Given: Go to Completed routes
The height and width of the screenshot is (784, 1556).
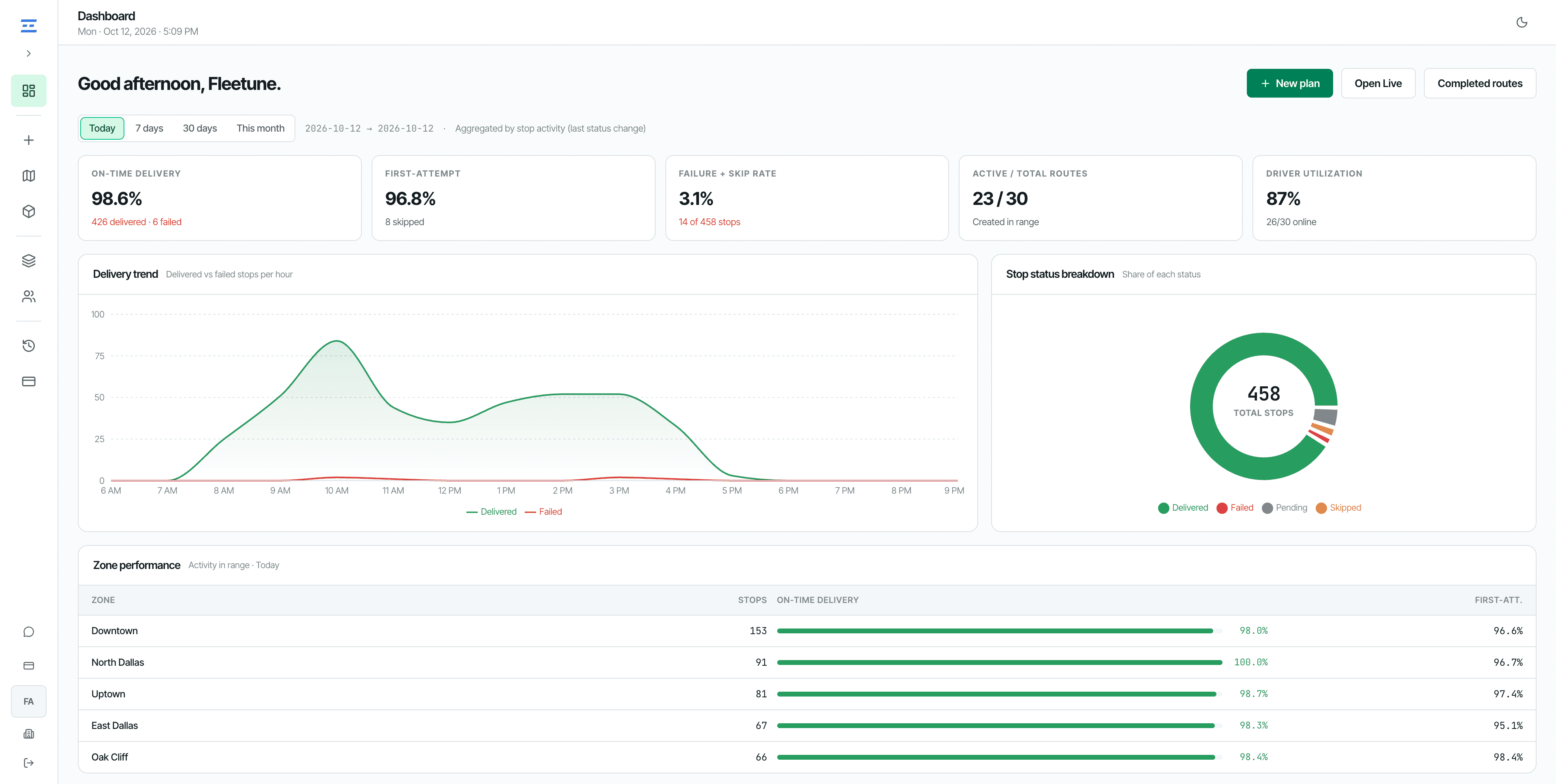Looking at the screenshot, I should (x=1480, y=83).
